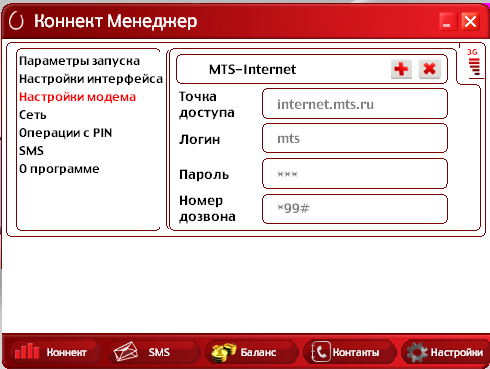Open the Коннект tab with the bars icon
Image resolution: width=490 pixels, height=369 pixels.
click(55, 352)
